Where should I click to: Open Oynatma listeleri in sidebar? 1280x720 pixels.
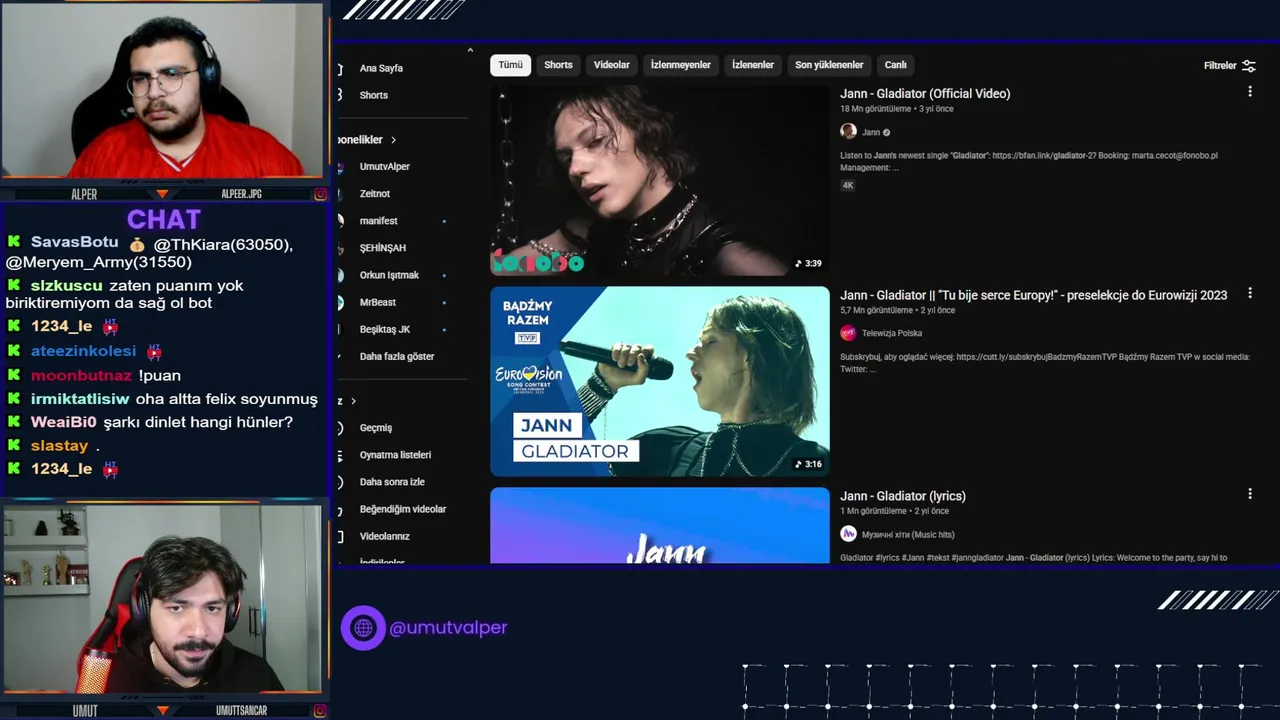[x=395, y=455]
